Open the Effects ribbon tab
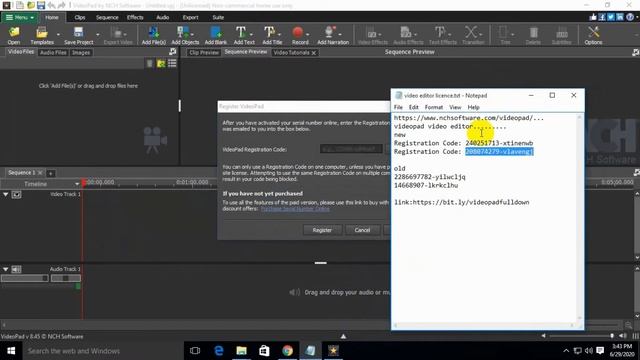This screenshot has height=360, width=640. pos(135,18)
